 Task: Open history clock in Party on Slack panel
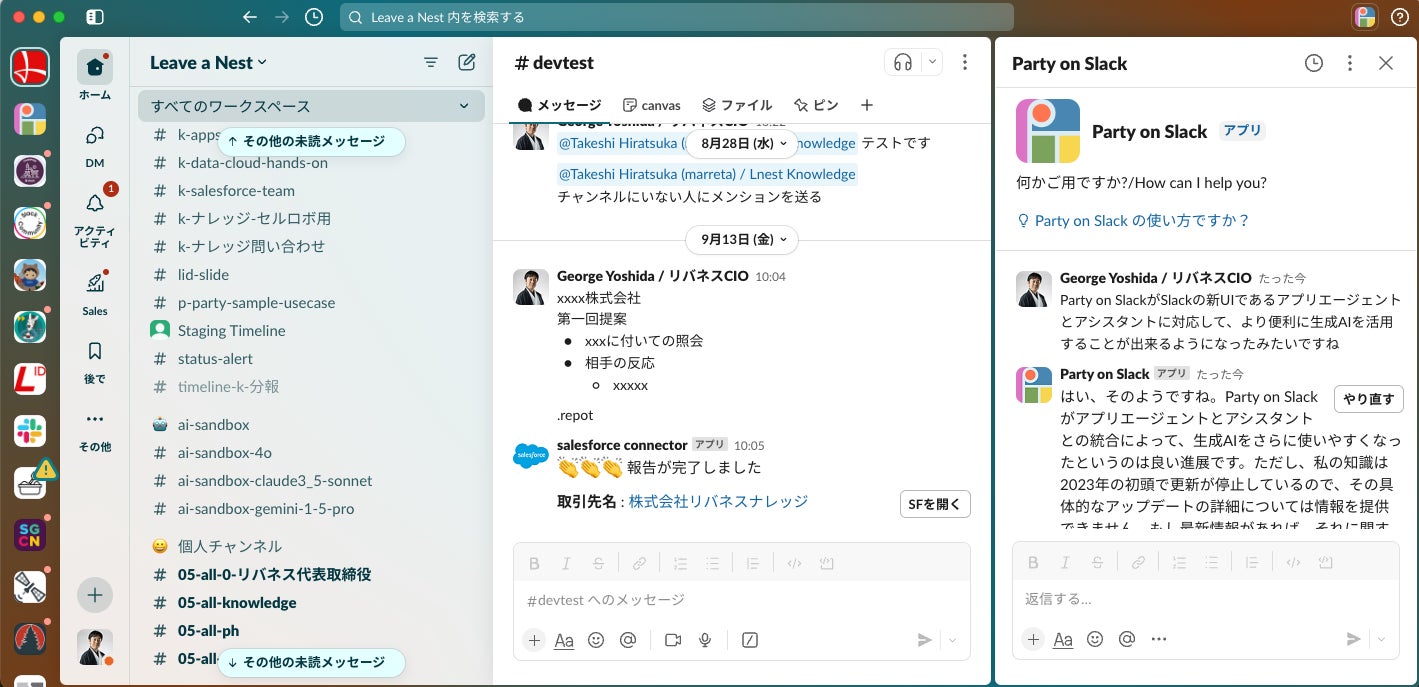(x=1314, y=63)
